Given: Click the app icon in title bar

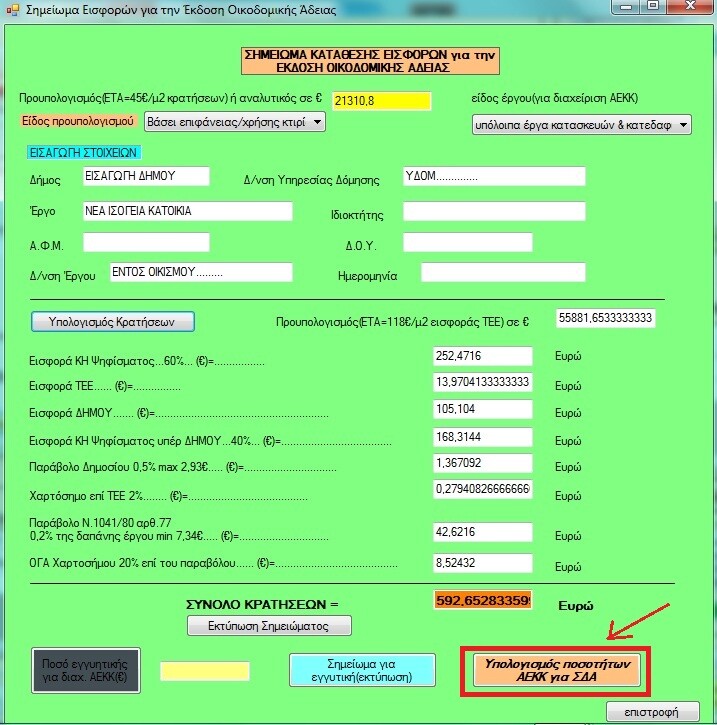Looking at the screenshot, I should point(12,9).
